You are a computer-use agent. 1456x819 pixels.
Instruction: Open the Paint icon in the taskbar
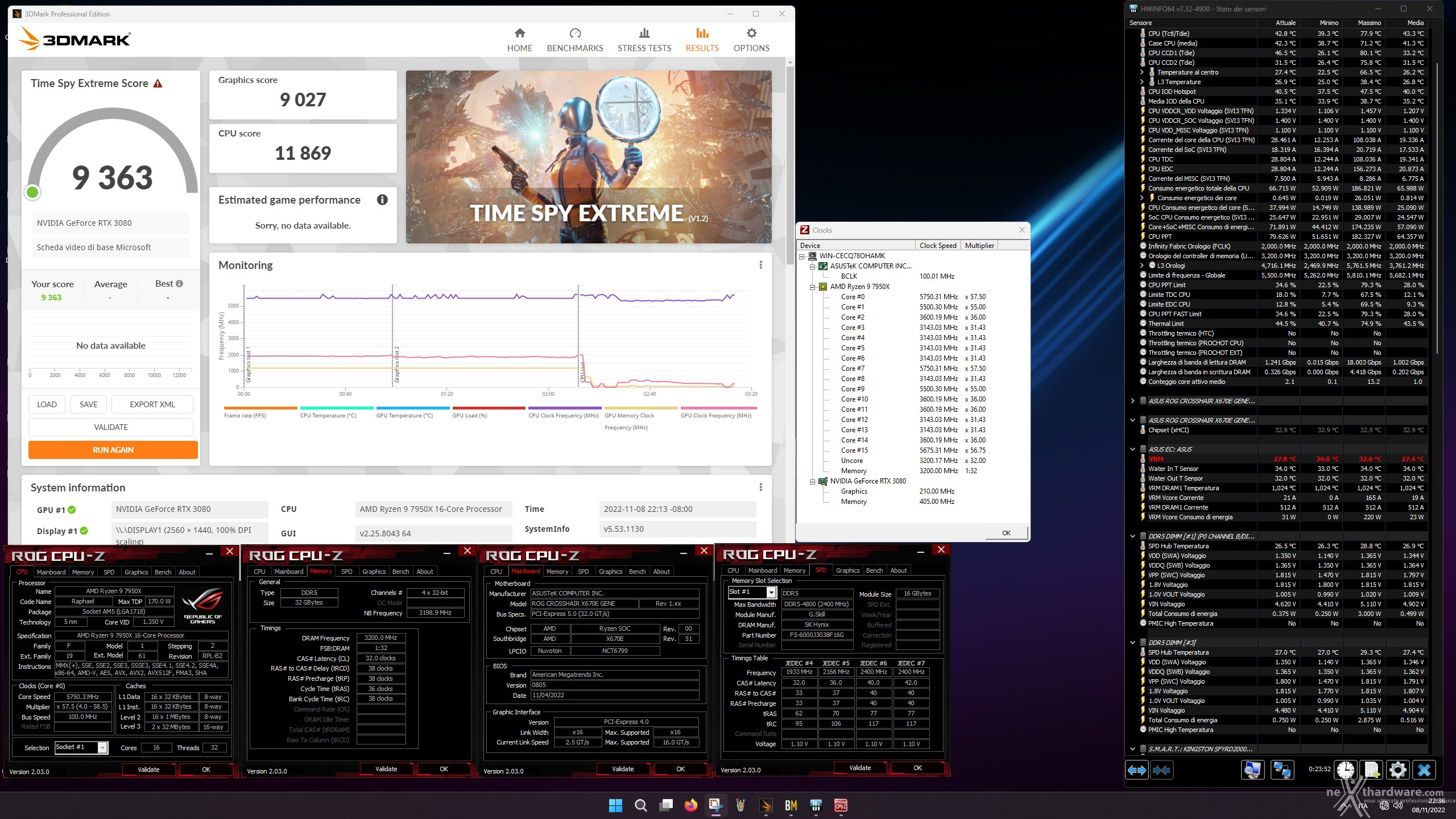tap(741, 805)
